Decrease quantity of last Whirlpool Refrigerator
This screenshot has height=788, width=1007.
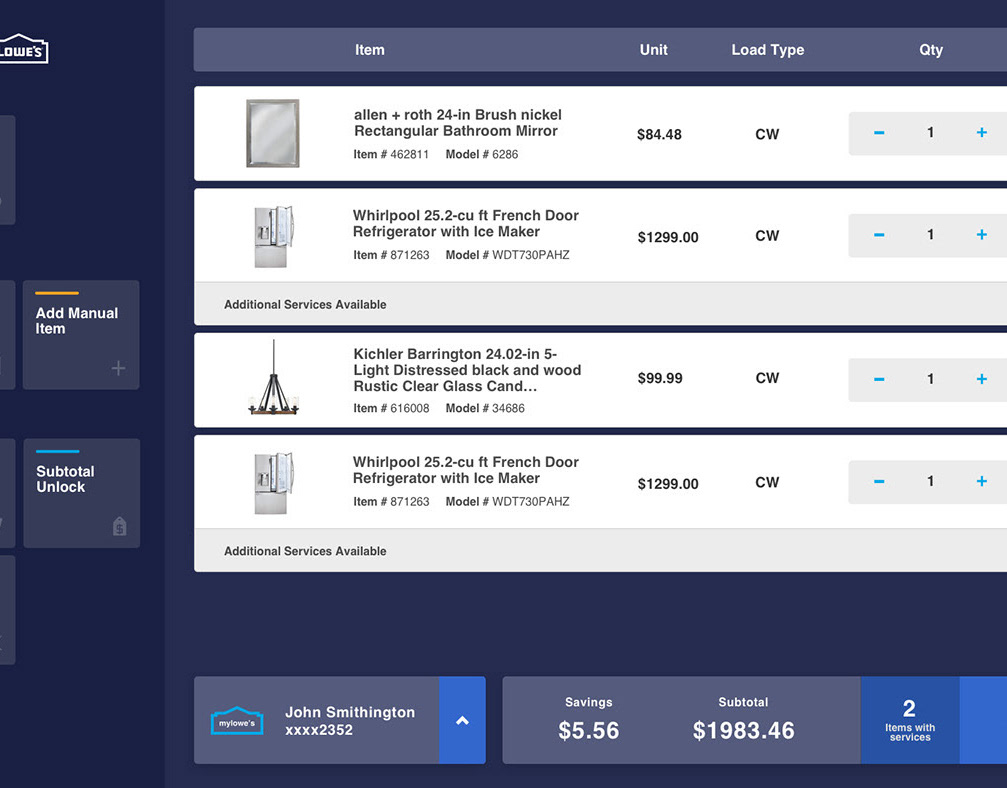[879, 482]
